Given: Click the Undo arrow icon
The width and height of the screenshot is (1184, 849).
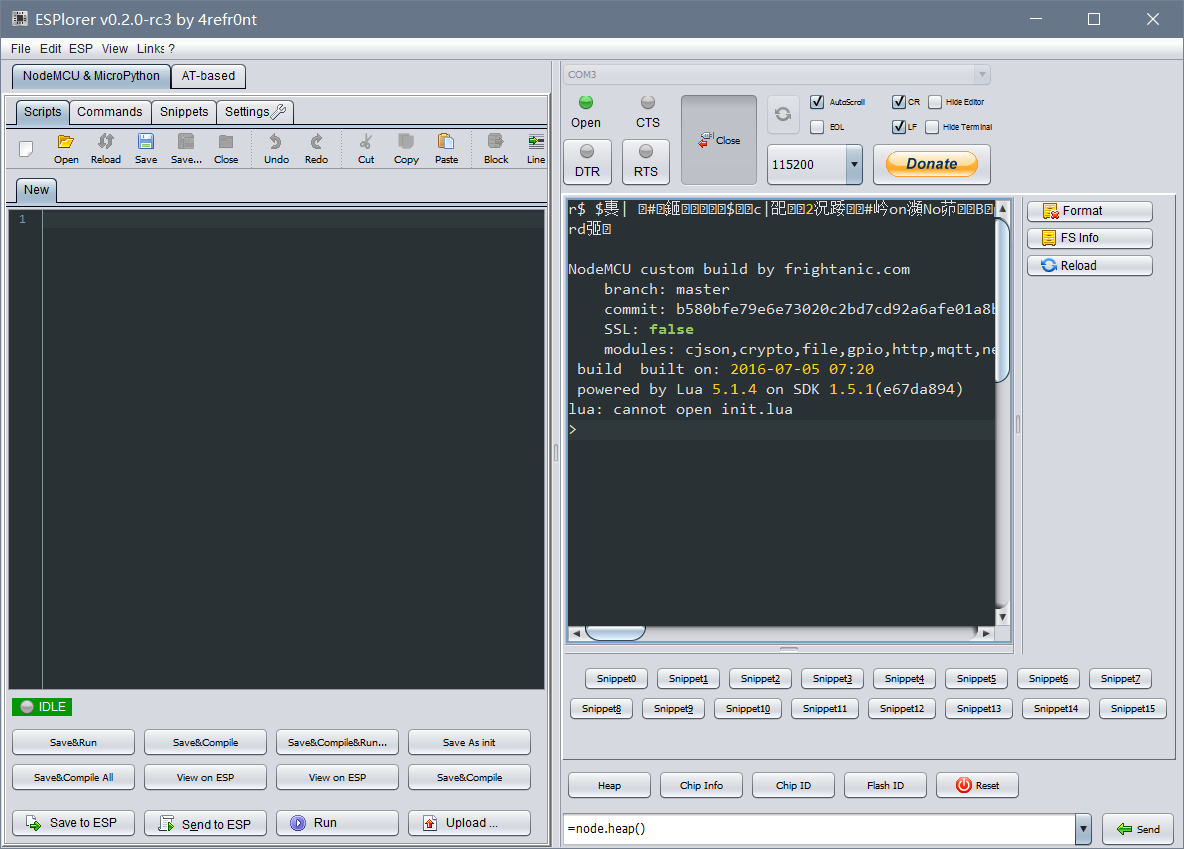Looking at the screenshot, I should click(276, 142).
